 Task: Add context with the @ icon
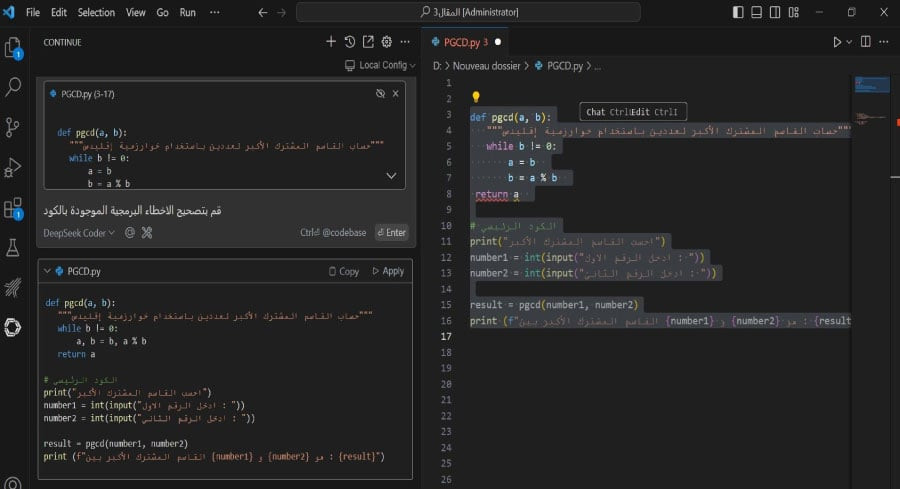[x=130, y=232]
